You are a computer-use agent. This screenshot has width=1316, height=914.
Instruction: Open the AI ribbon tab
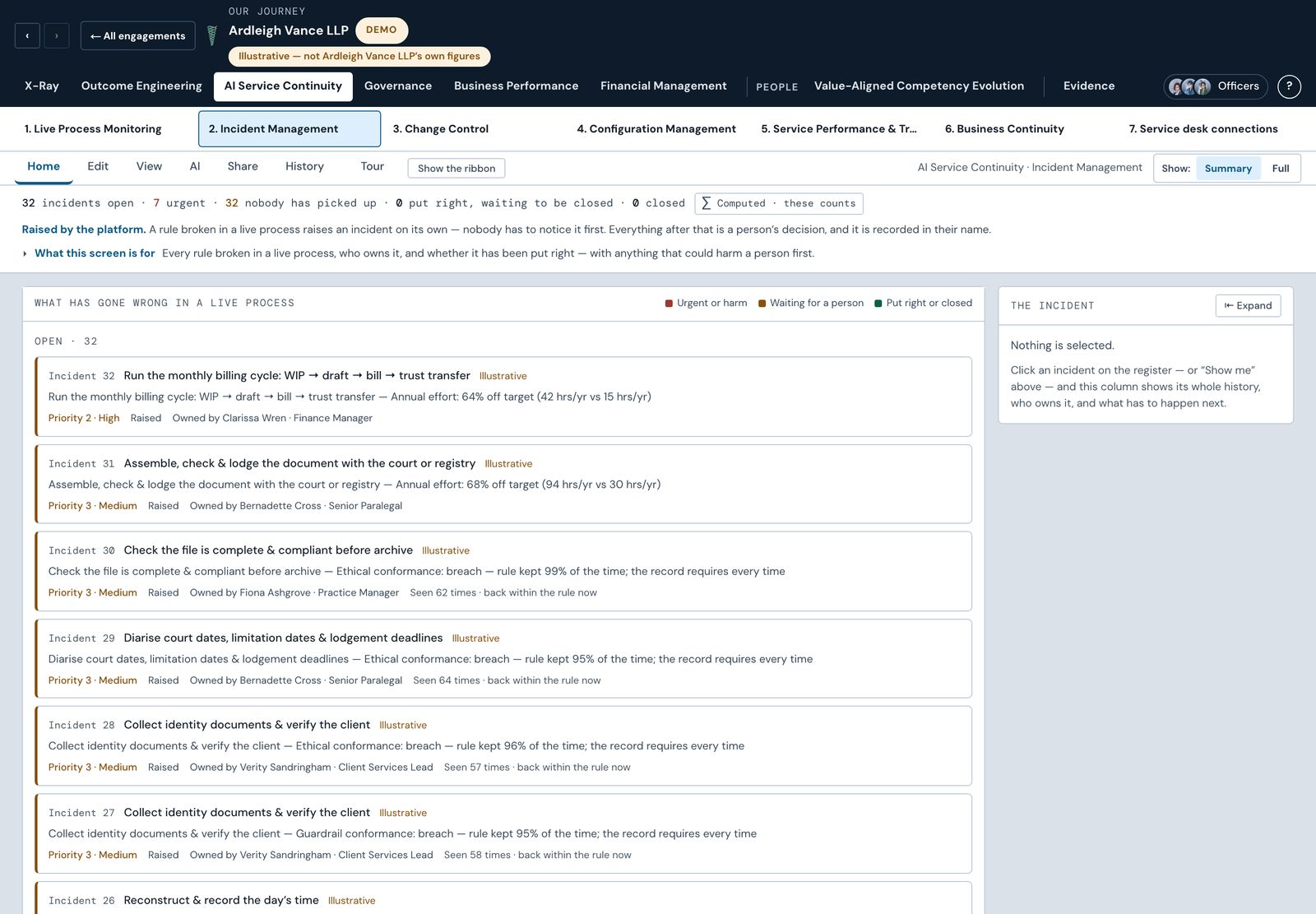195,167
